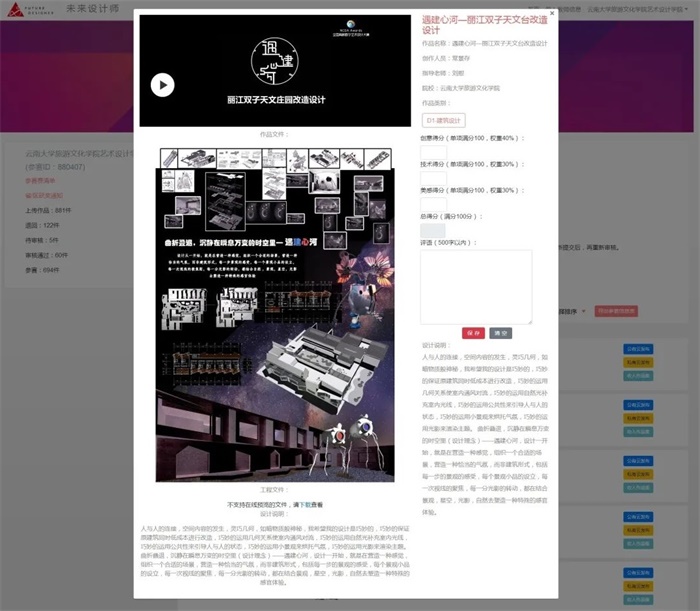The height and width of the screenshot is (611, 700).
Task: Clear the form with grey 清空 button
Action: tap(500, 333)
